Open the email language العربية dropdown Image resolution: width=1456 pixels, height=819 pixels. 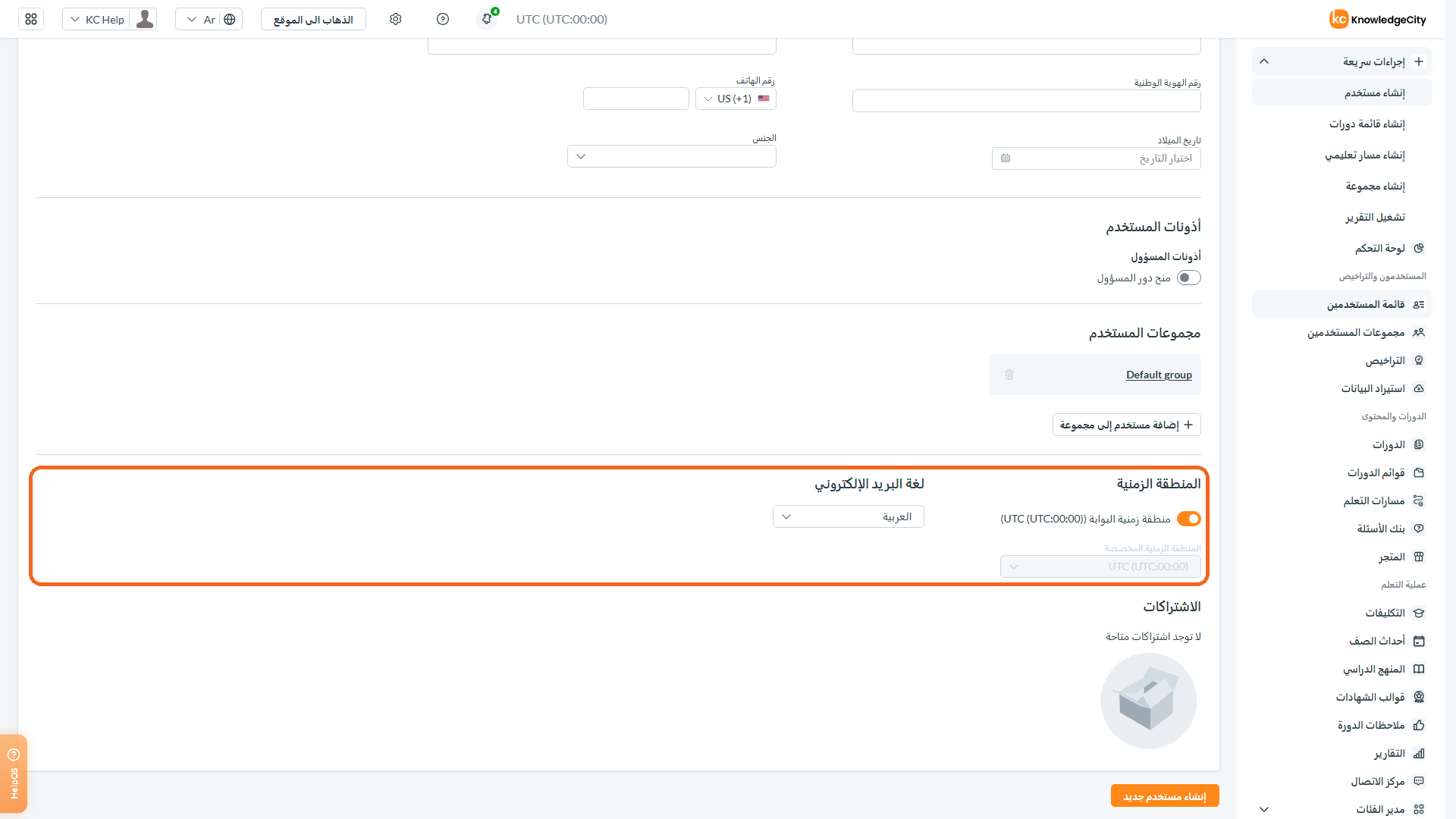[x=849, y=516]
